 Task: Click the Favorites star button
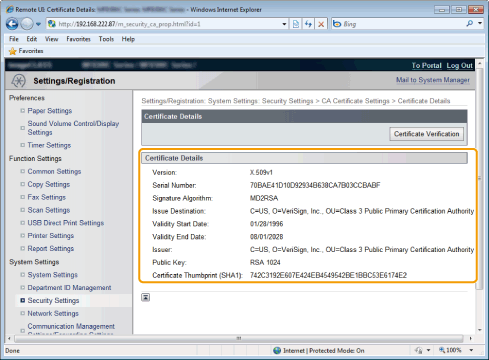pyautogui.click(x=26, y=51)
